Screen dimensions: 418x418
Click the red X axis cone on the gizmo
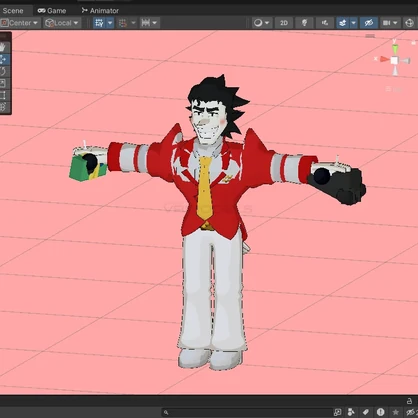[384, 59]
